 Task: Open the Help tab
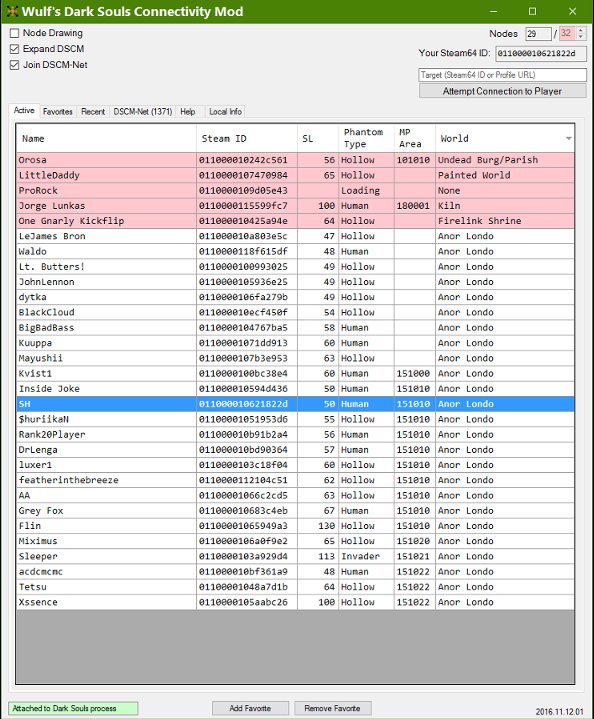pos(188,111)
